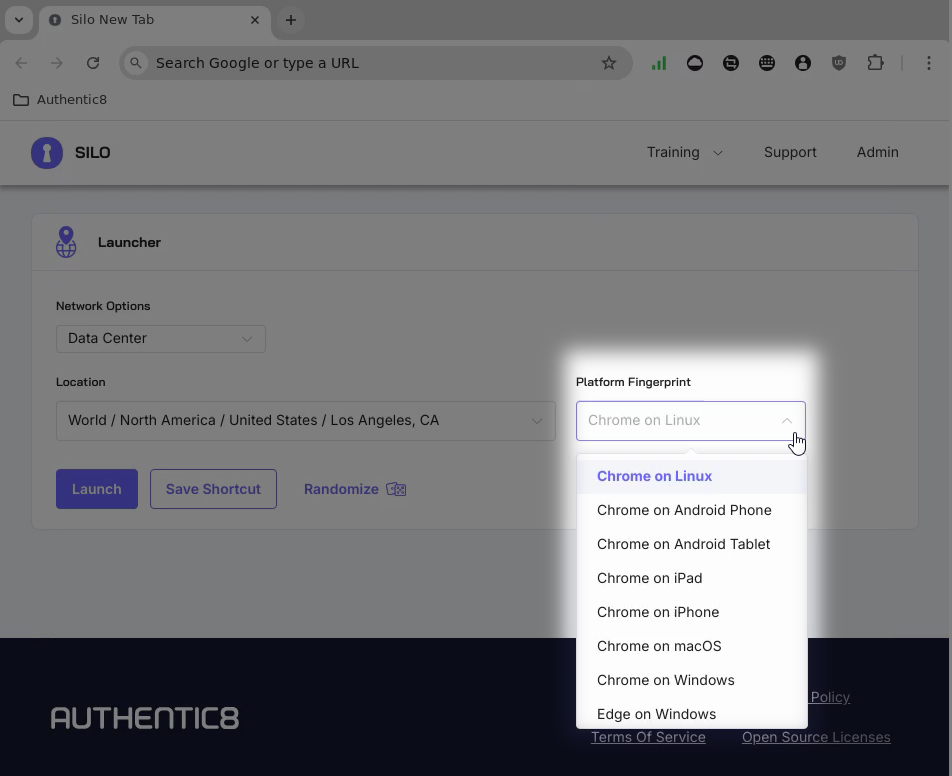Close the Silo New Tab tab
The image size is (952, 776).
(255, 20)
